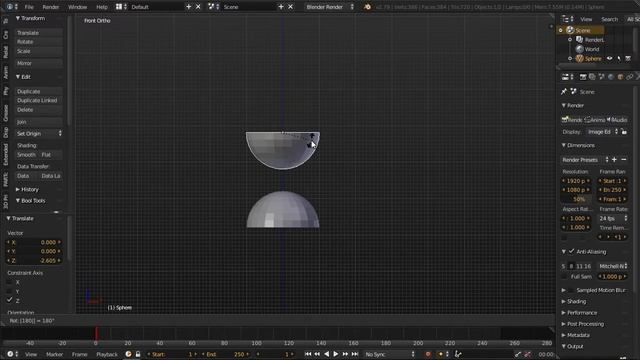
Task: Remove a render preset with minus
Action: [x=623, y=160]
